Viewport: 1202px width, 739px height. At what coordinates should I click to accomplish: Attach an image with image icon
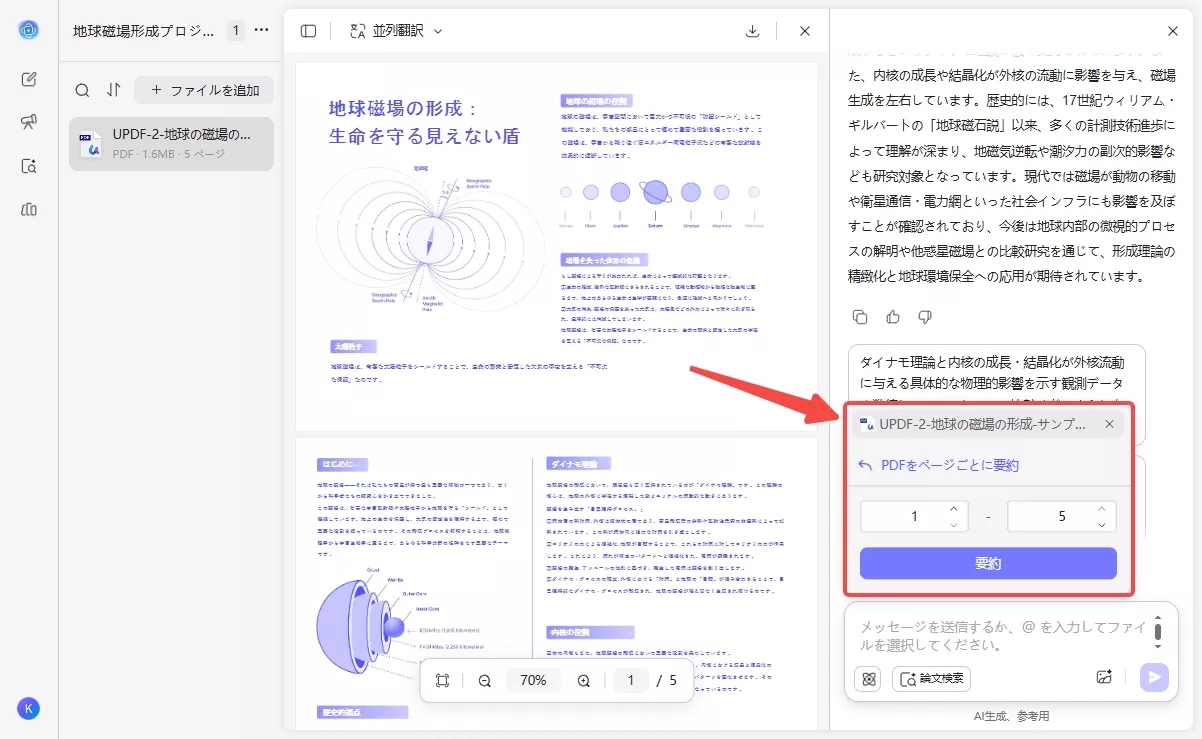[1104, 677]
